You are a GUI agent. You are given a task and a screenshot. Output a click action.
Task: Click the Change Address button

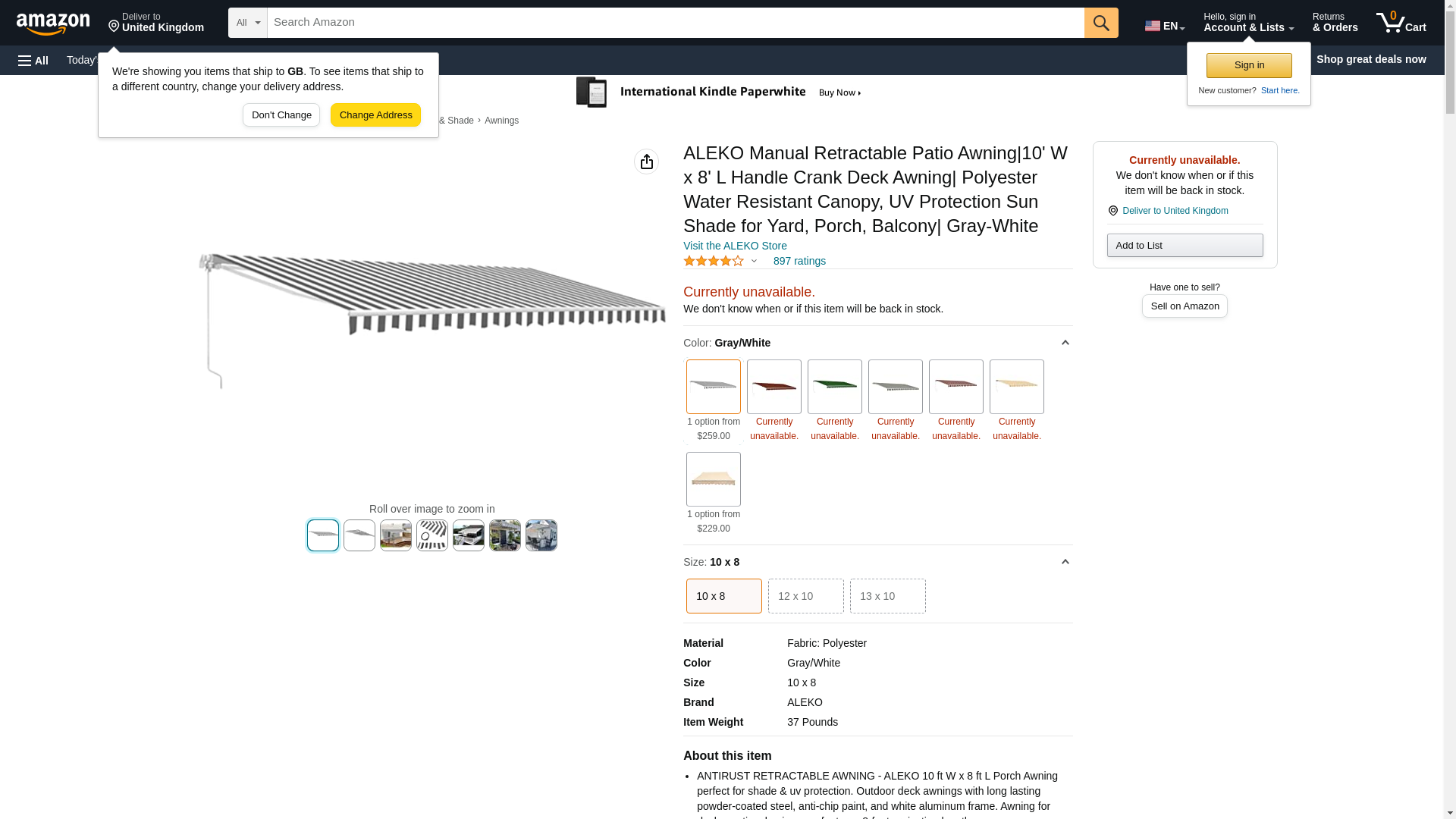[x=375, y=115]
